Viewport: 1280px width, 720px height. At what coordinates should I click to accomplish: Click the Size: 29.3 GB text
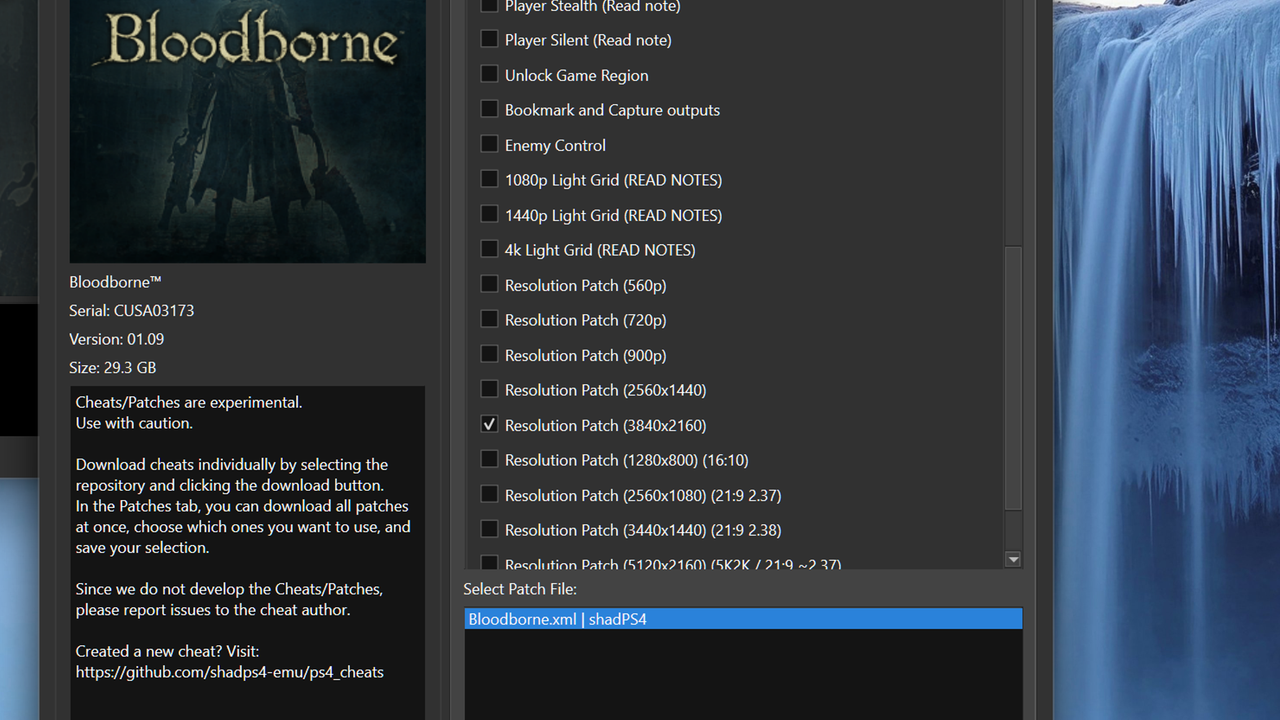point(112,367)
